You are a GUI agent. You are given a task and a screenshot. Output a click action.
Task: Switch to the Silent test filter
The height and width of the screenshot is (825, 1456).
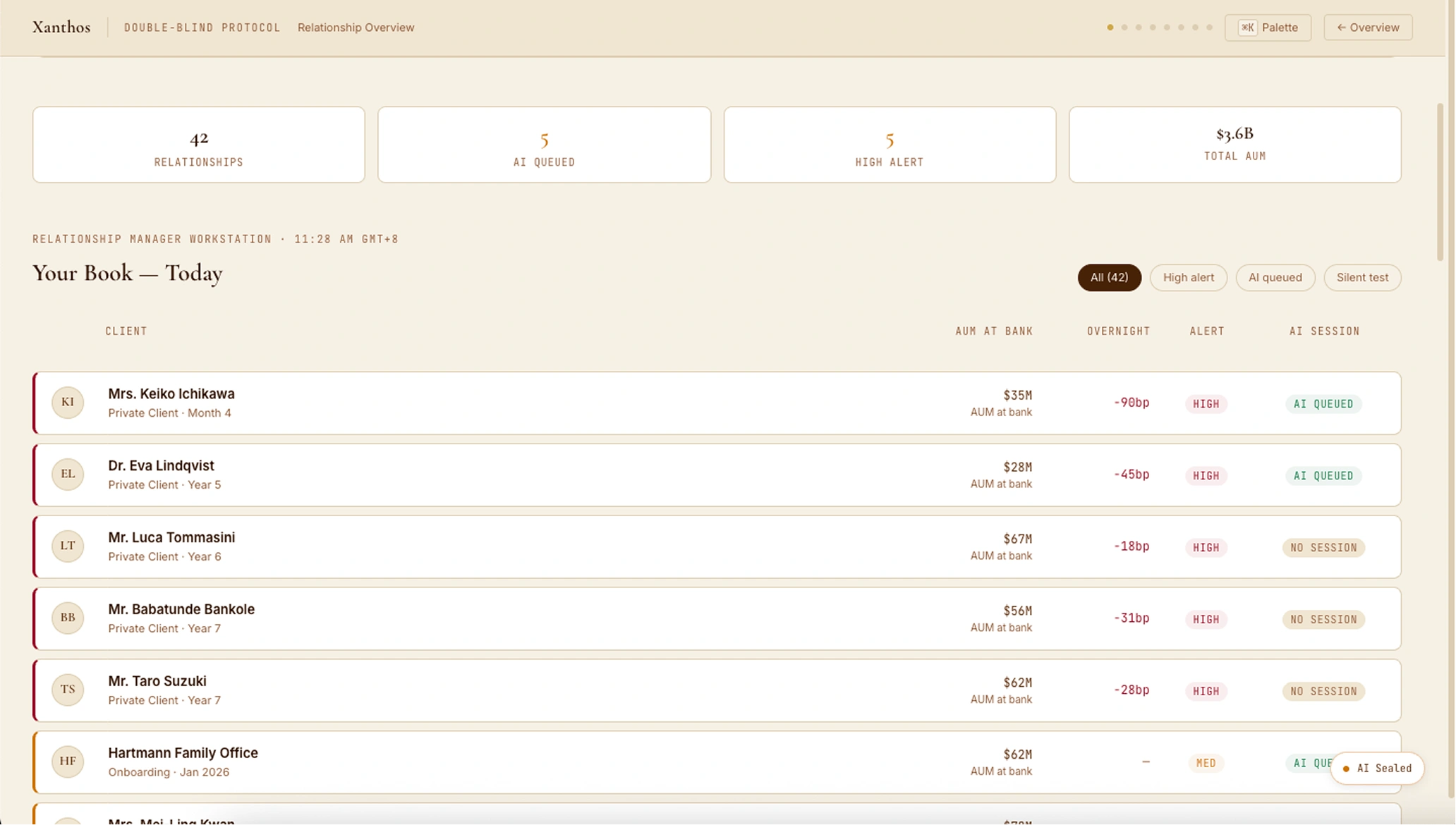[x=1362, y=277]
